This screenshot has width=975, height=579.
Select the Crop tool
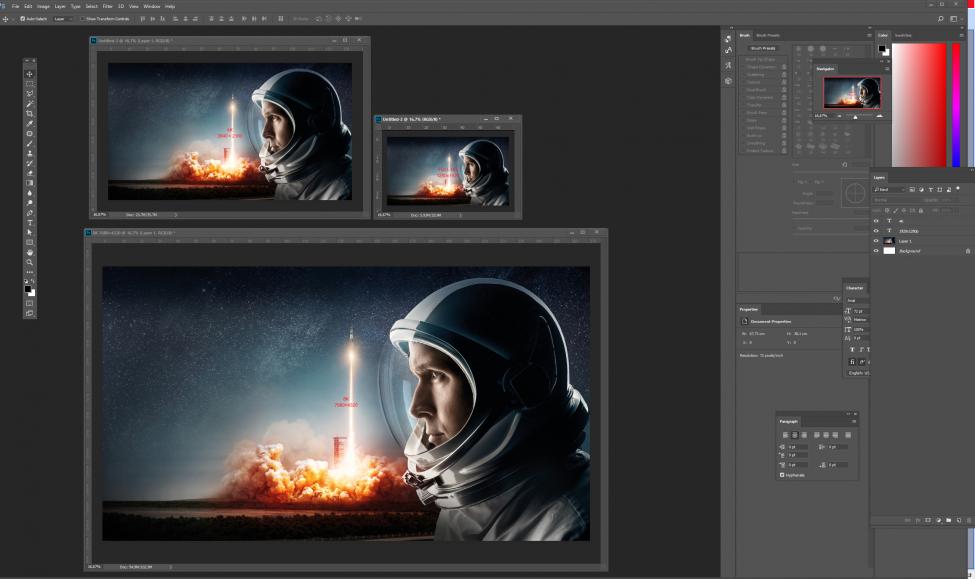tap(29, 113)
